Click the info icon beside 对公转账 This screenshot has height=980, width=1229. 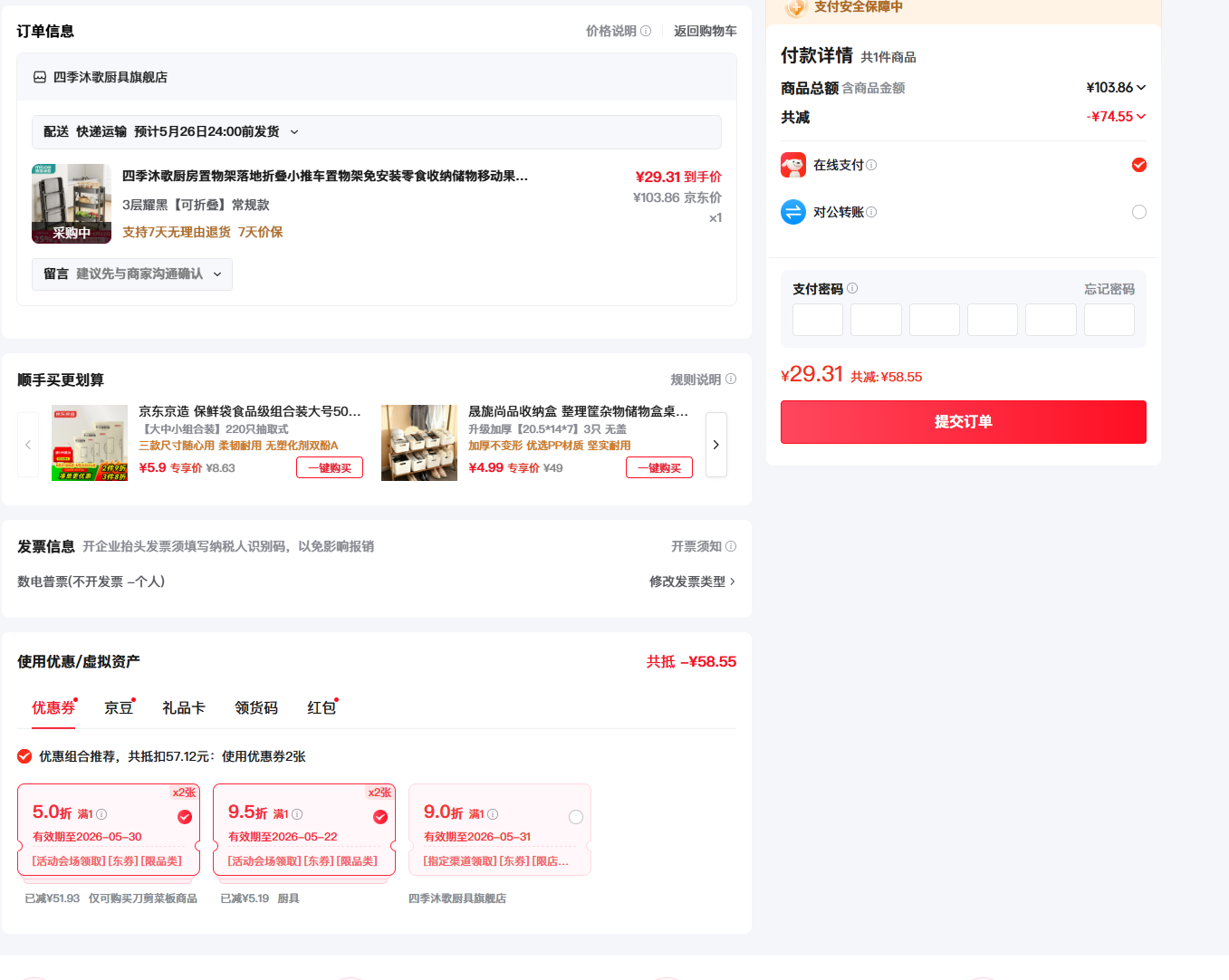coord(871,212)
